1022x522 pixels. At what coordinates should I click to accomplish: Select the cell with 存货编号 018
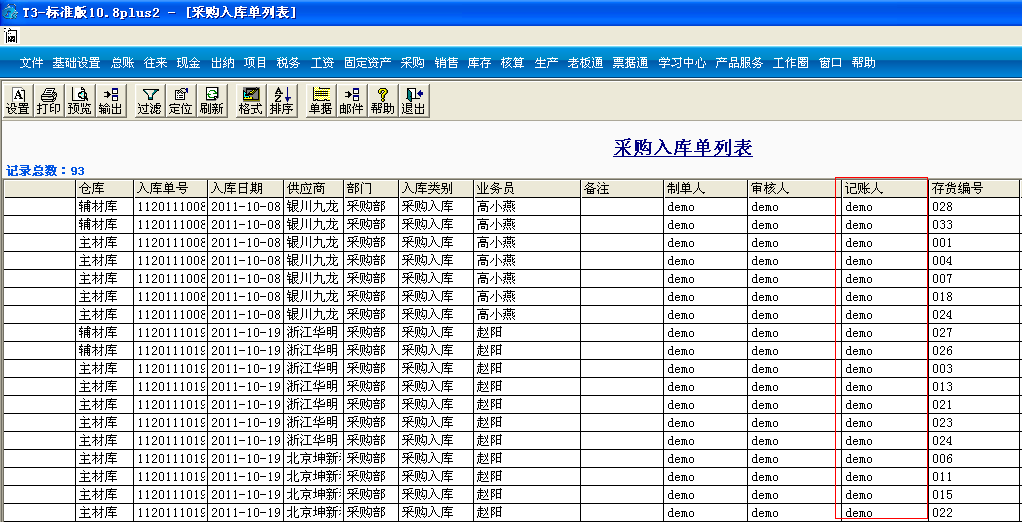point(973,297)
